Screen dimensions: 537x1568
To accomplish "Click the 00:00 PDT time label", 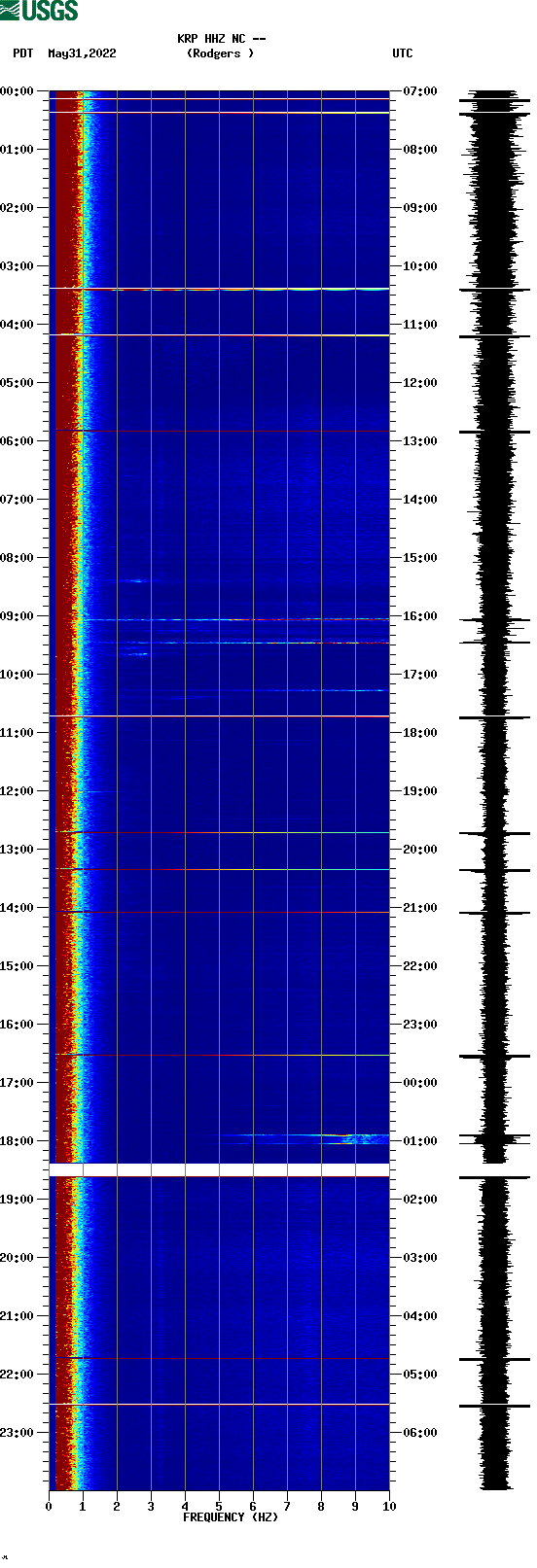I will [18, 91].
